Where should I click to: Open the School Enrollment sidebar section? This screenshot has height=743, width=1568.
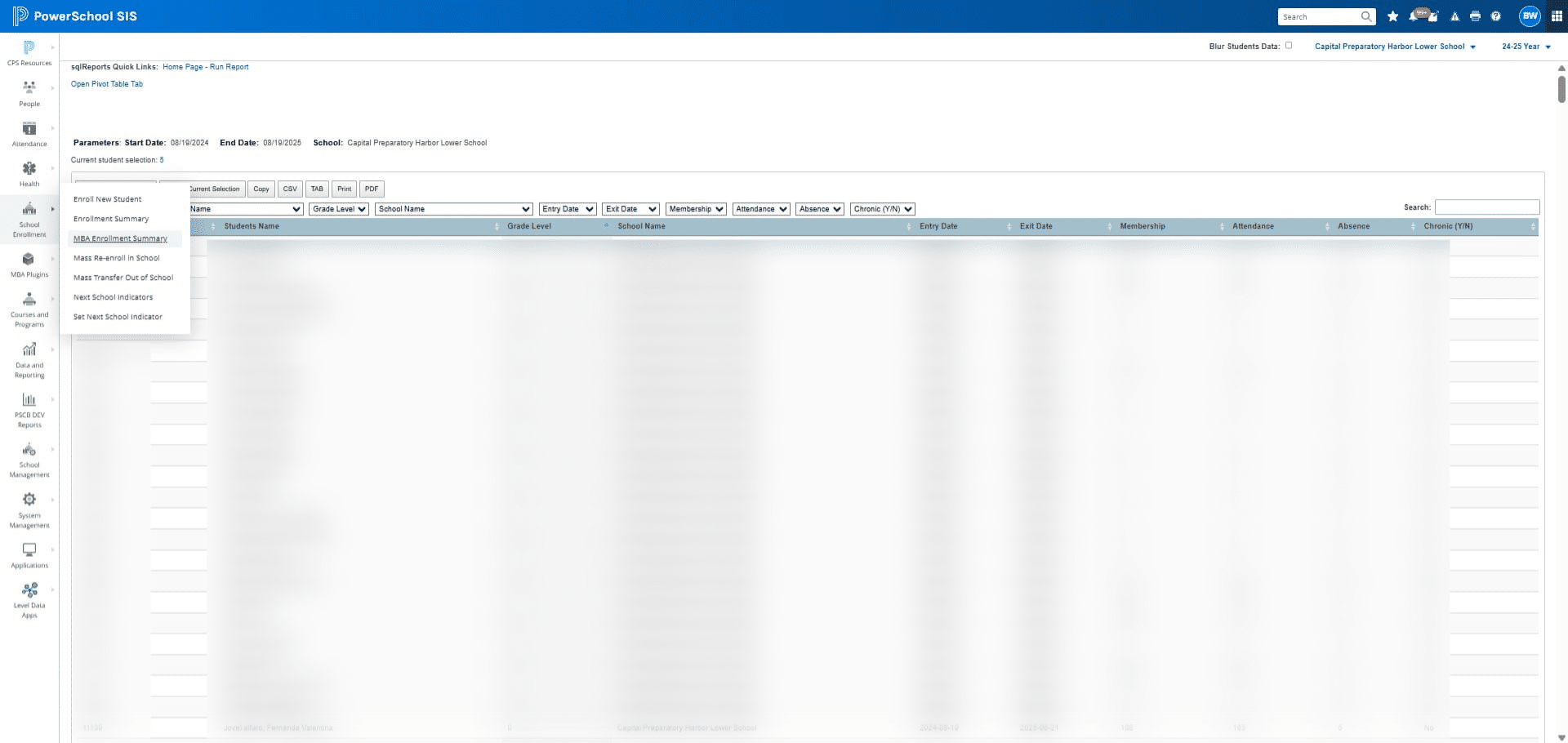(x=29, y=220)
